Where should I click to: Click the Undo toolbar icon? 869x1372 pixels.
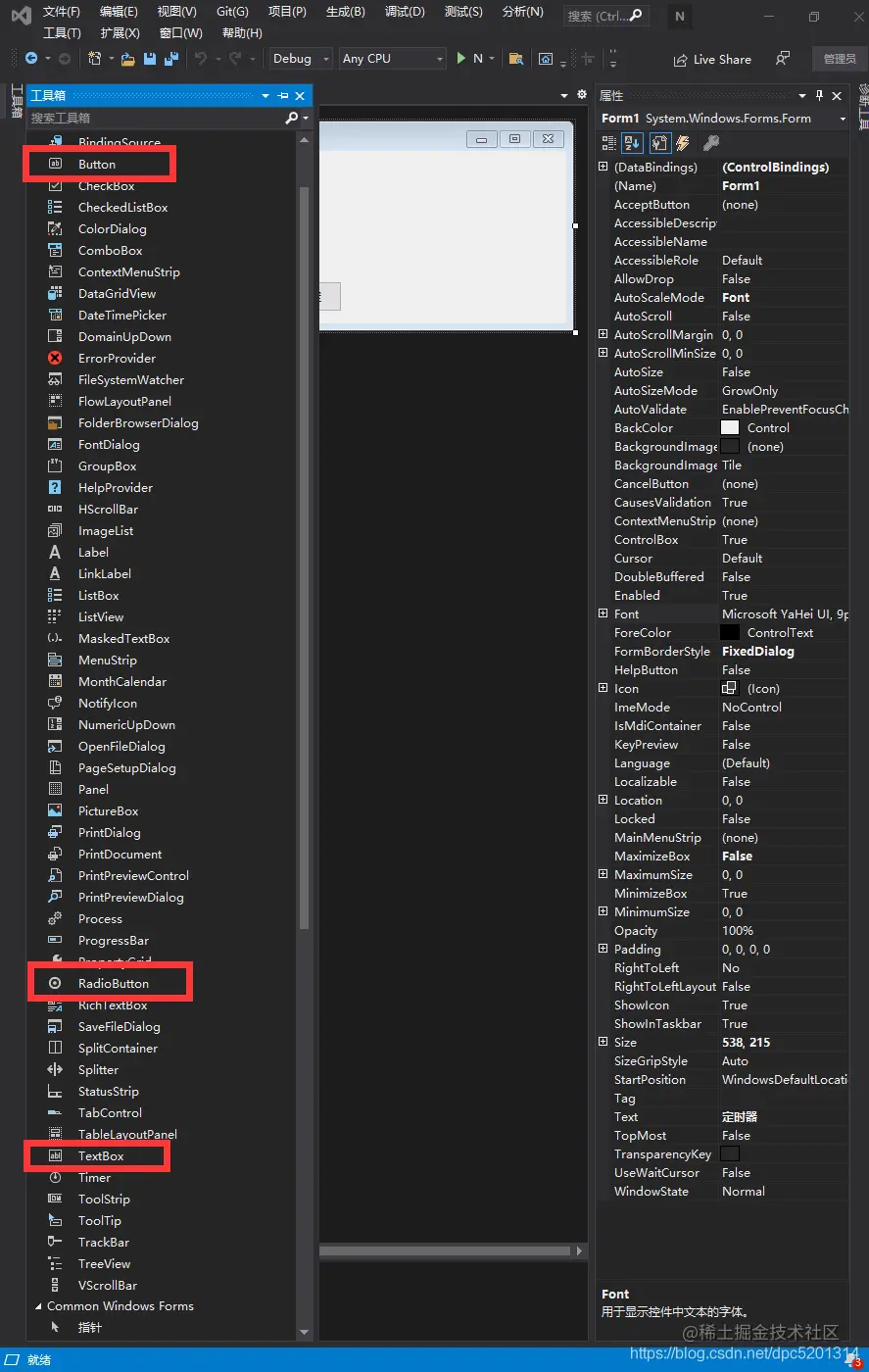point(201,59)
